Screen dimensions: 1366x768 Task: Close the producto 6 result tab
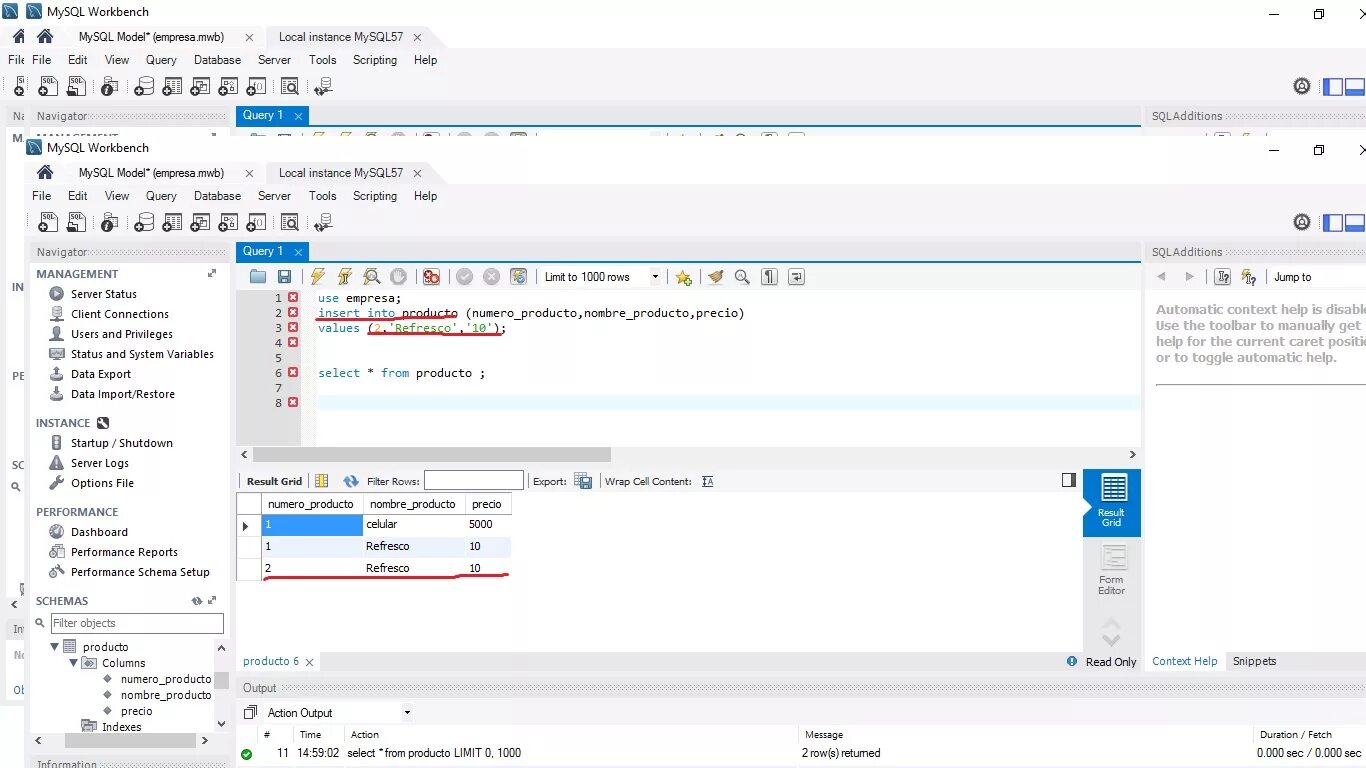pos(309,662)
